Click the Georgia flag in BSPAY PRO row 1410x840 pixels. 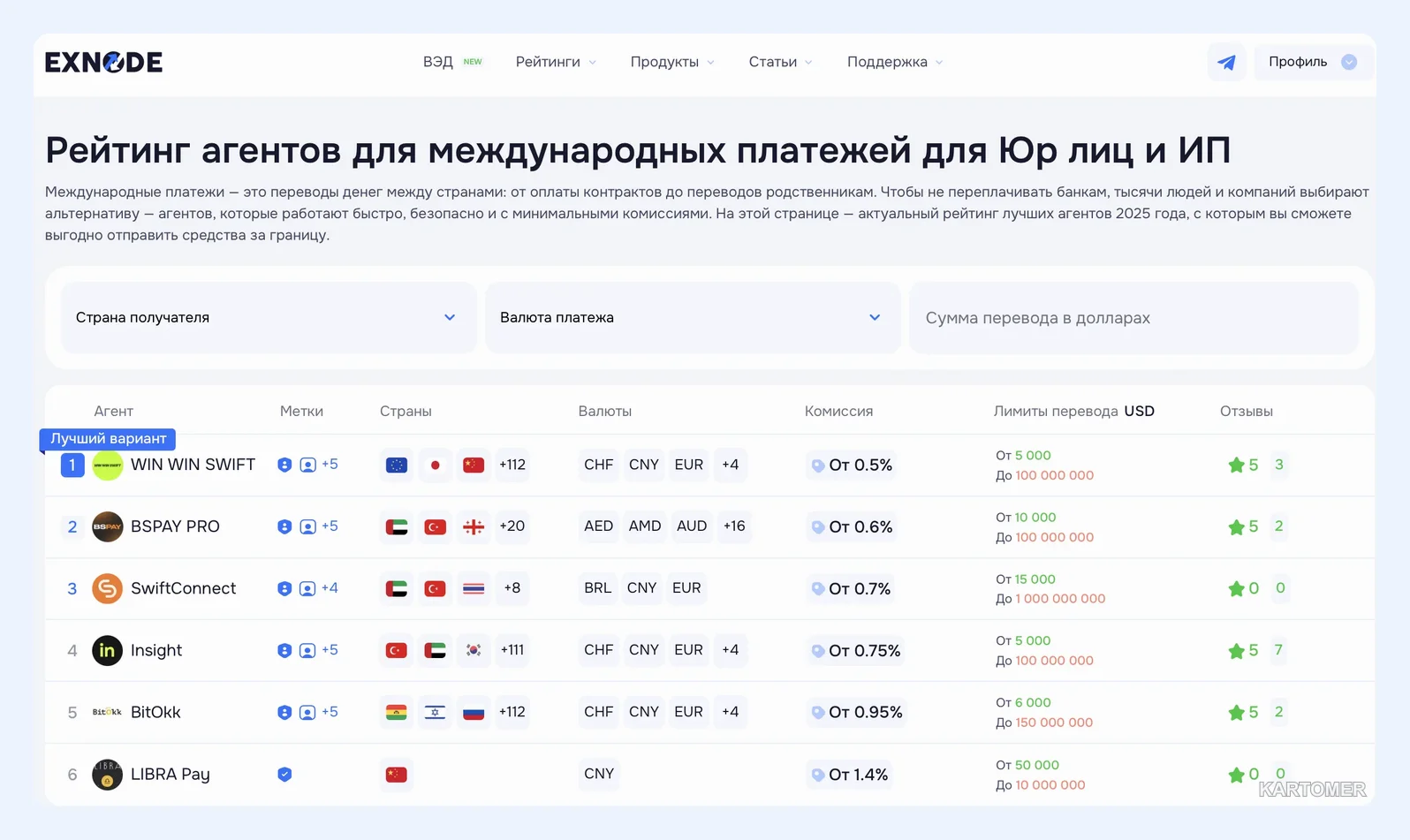(474, 526)
